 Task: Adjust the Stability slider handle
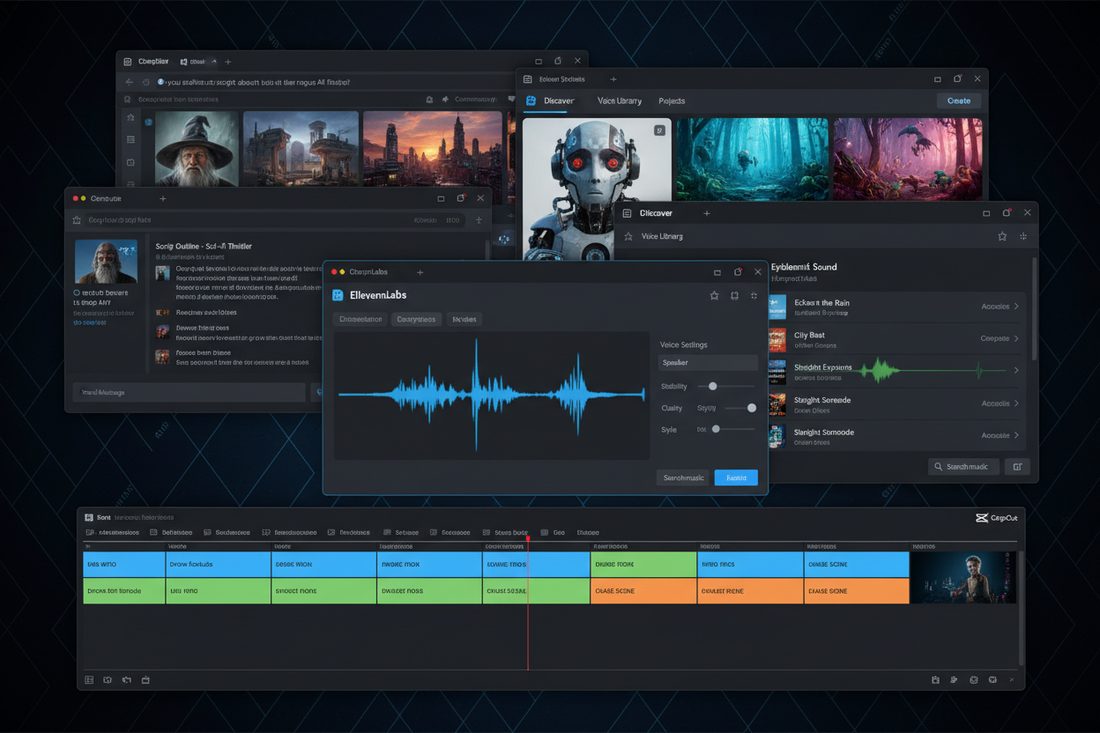(713, 386)
